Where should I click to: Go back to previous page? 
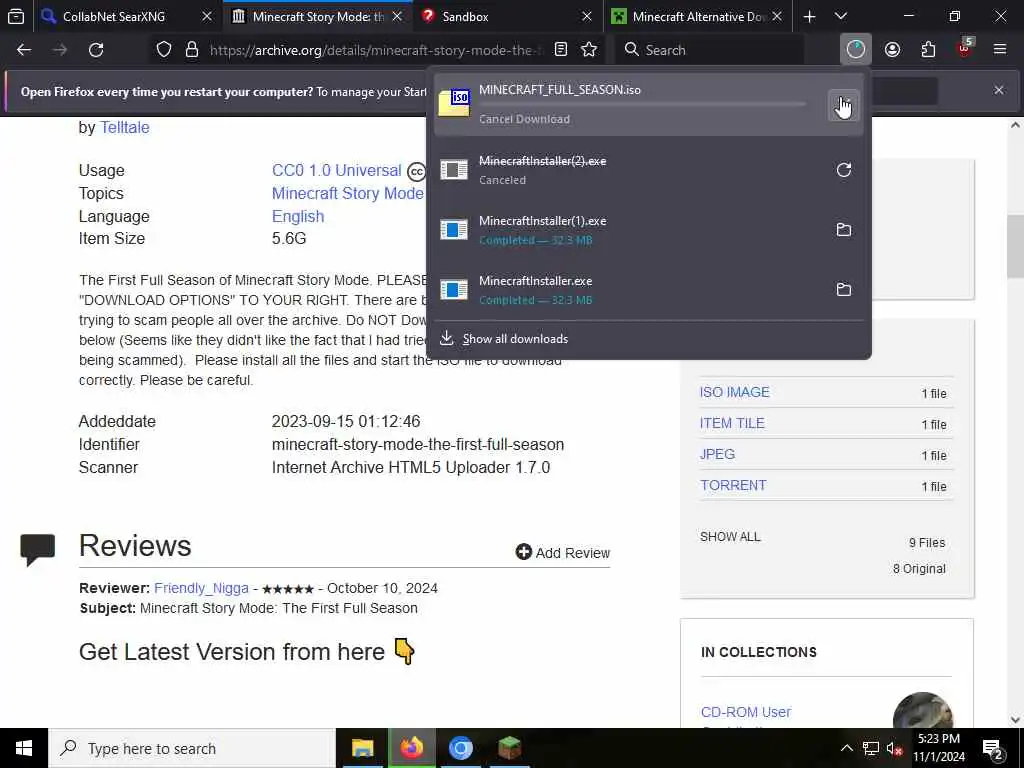coord(24,50)
